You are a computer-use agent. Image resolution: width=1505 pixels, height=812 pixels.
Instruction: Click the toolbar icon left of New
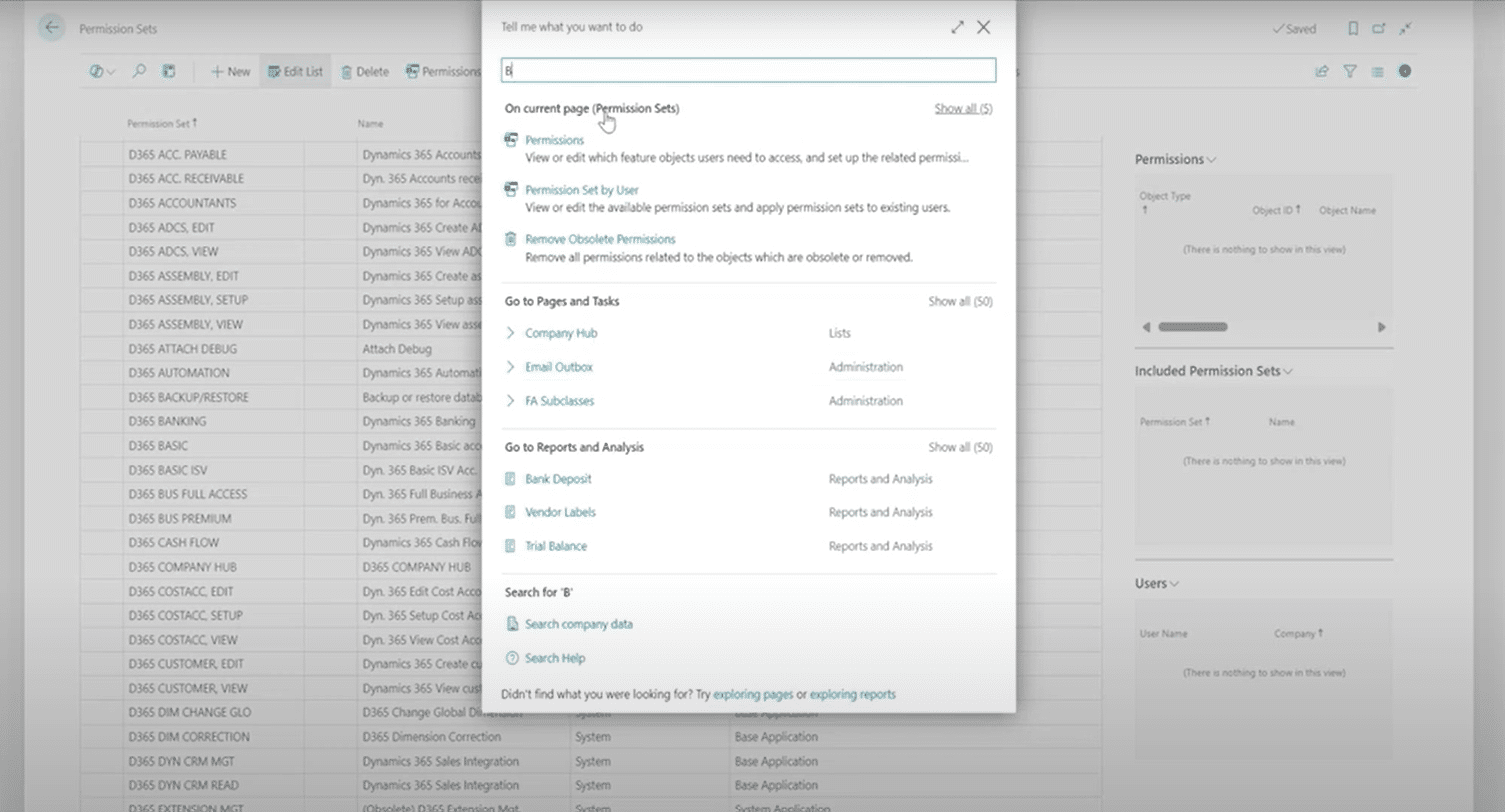(169, 72)
